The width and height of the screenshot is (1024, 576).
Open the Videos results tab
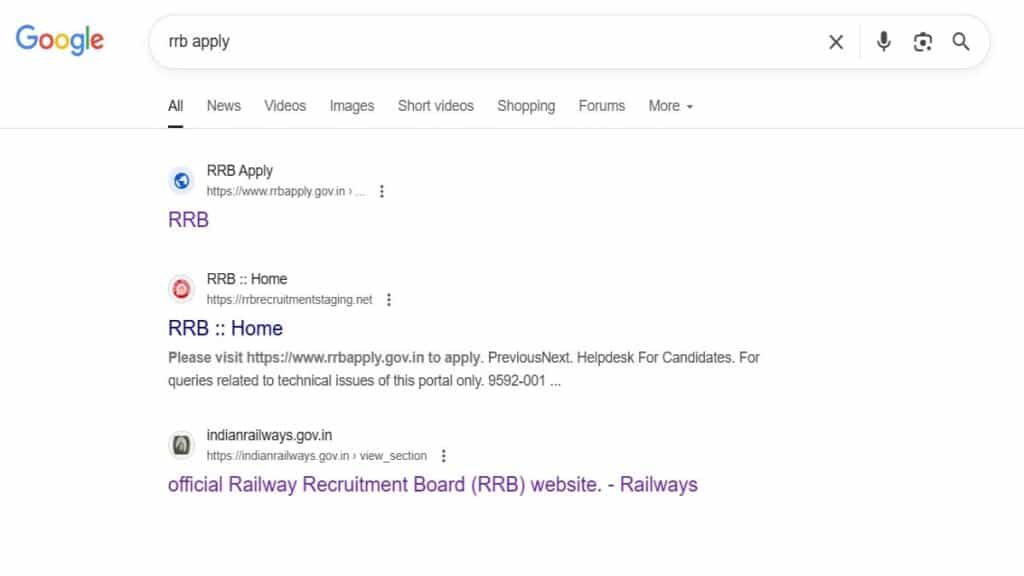pos(285,106)
